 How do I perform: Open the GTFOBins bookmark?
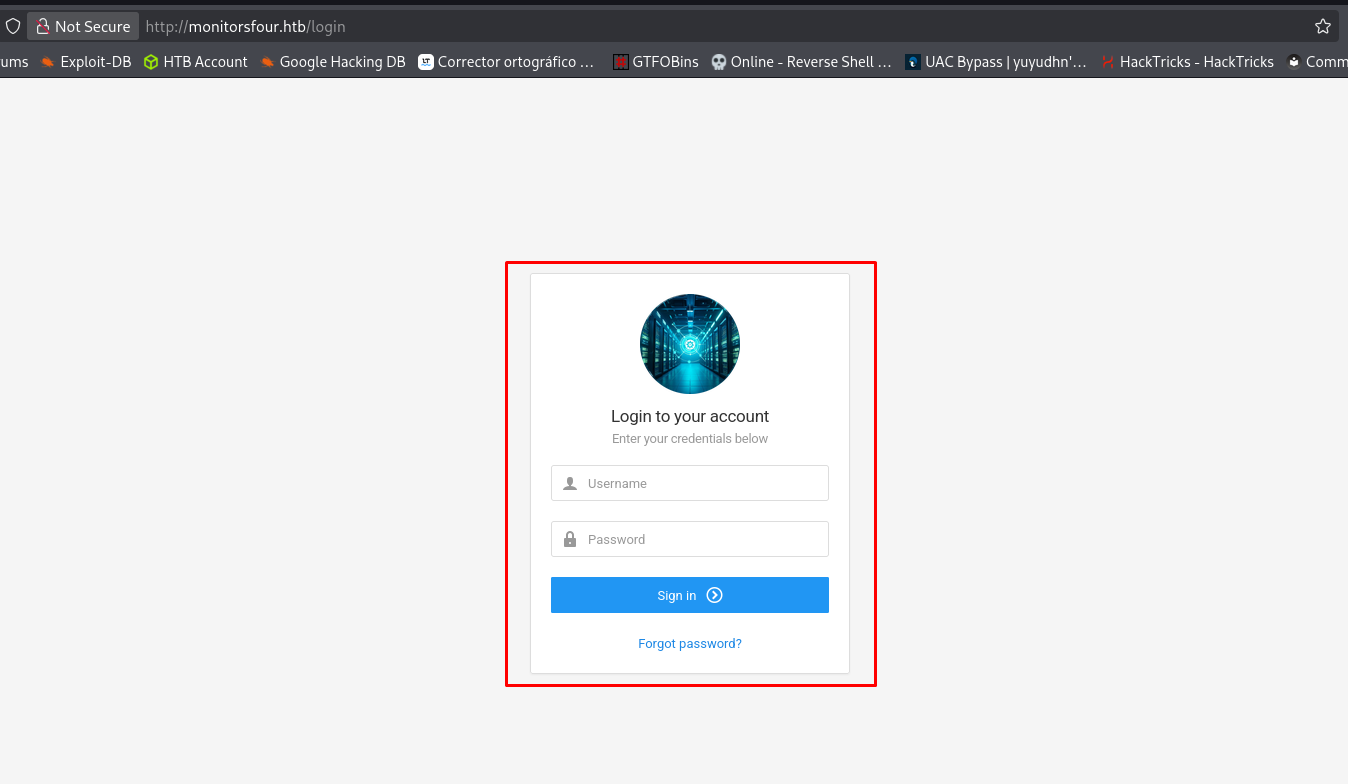[656, 62]
